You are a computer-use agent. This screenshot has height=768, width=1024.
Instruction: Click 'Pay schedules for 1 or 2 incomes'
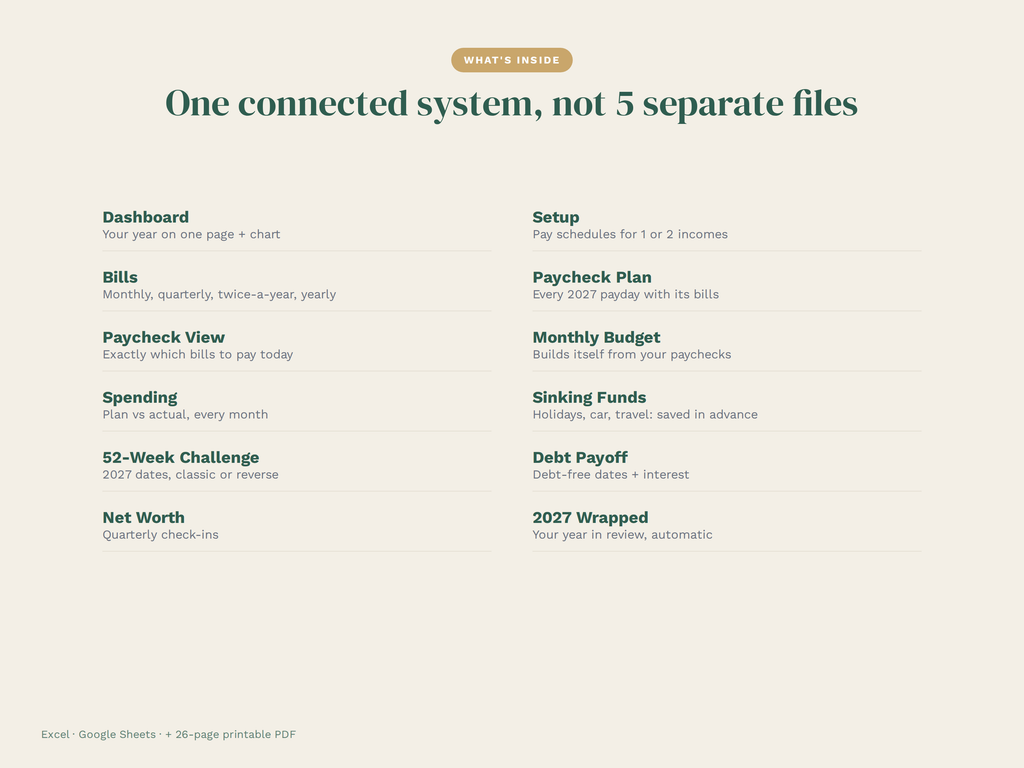point(630,234)
